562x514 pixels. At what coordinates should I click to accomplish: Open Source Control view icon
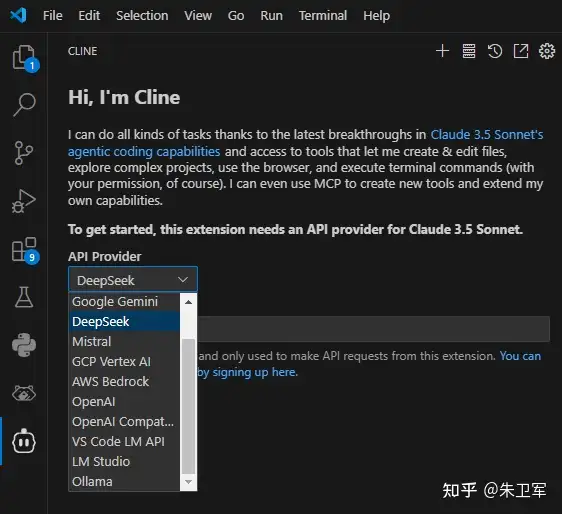click(24, 153)
